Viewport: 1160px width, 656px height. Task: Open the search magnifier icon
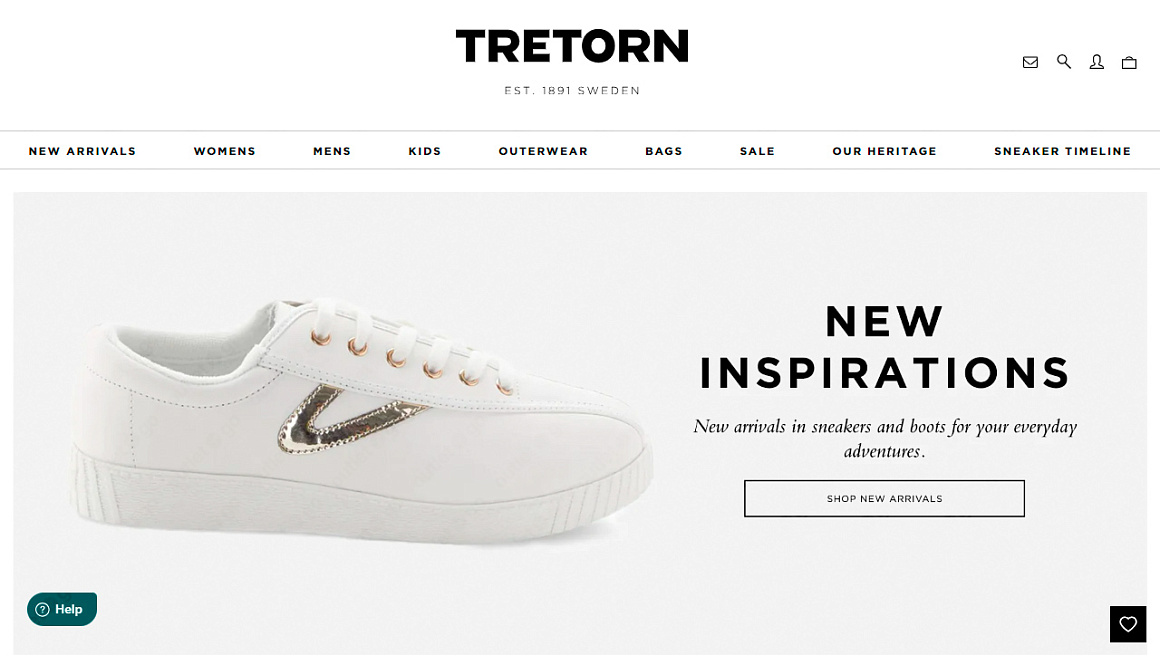click(1064, 61)
